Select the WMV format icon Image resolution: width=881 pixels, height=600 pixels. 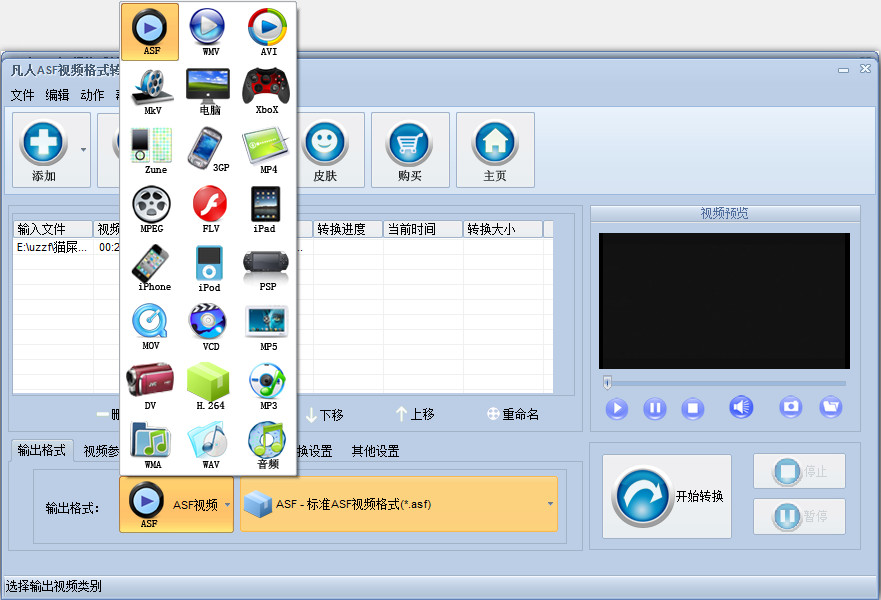pyautogui.click(x=208, y=30)
